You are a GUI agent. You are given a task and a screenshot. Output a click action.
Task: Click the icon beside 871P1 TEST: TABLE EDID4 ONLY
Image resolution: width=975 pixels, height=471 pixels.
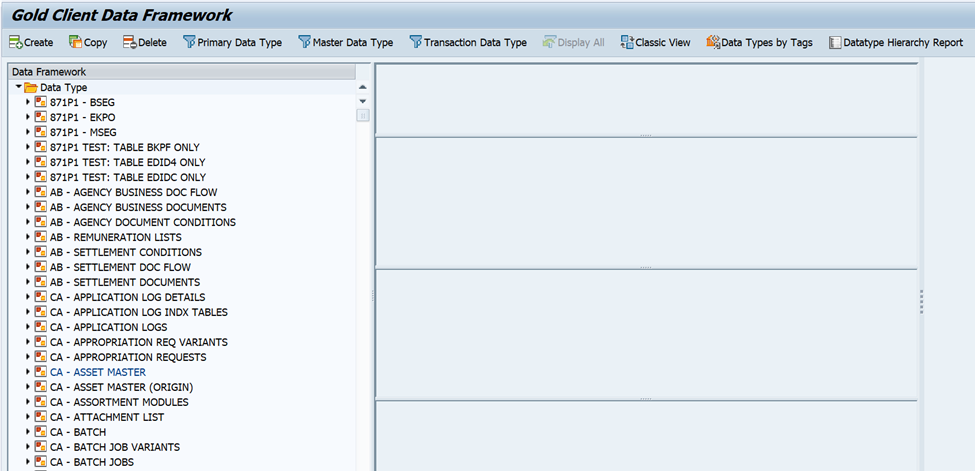pyautogui.click(x=40, y=162)
